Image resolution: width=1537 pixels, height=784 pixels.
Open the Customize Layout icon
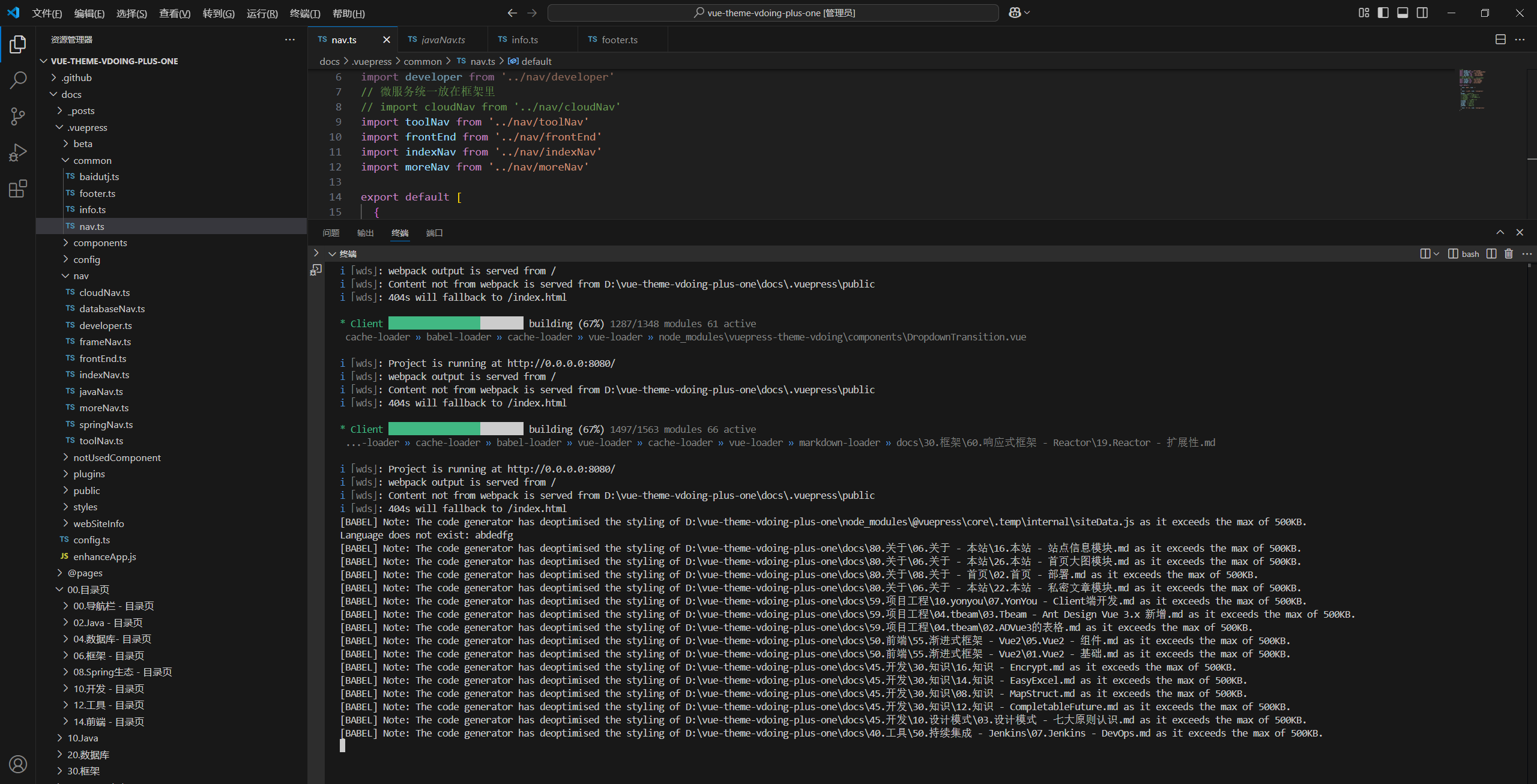(x=1364, y=13)
